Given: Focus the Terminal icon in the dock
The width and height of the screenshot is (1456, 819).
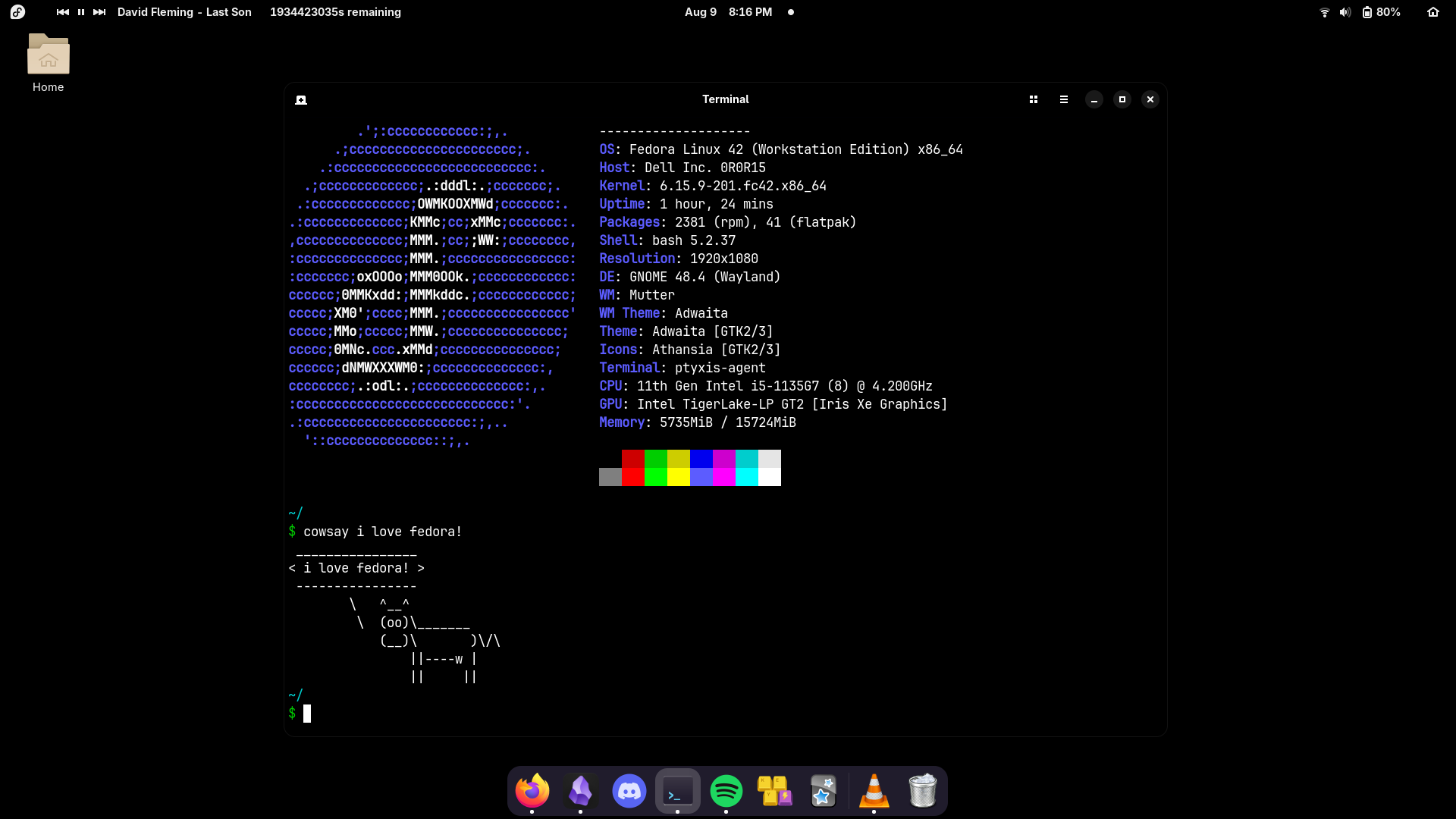Looking at the screenshot, I should point(678,791).
